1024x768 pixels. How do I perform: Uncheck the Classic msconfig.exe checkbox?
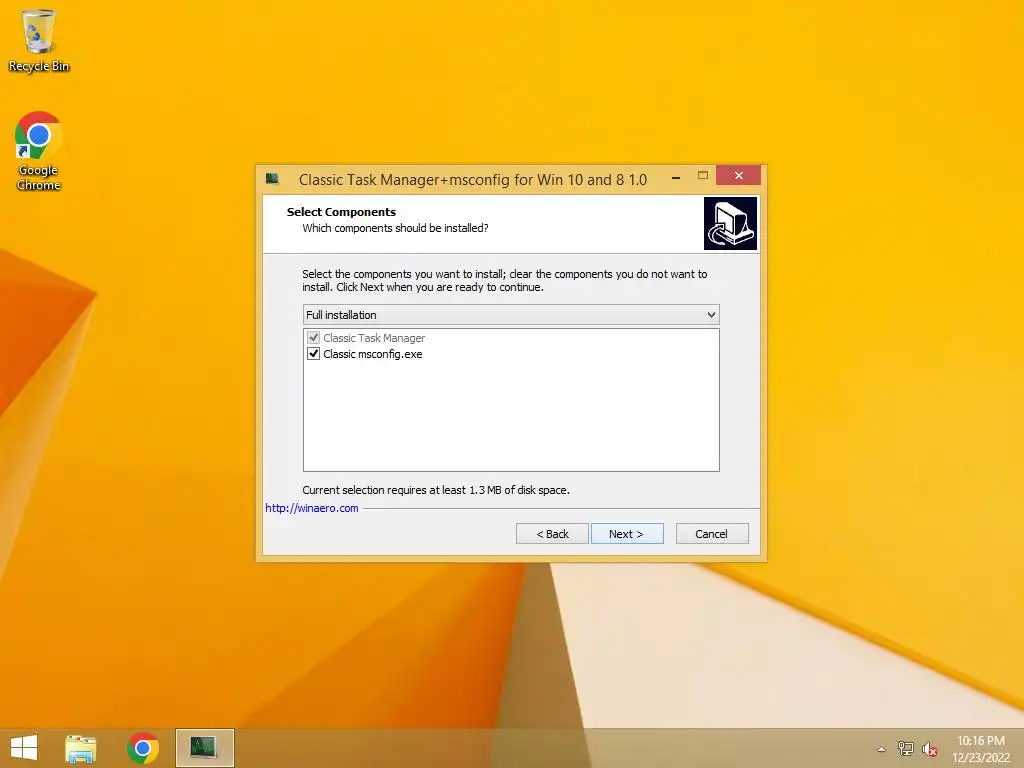point(313,354)
